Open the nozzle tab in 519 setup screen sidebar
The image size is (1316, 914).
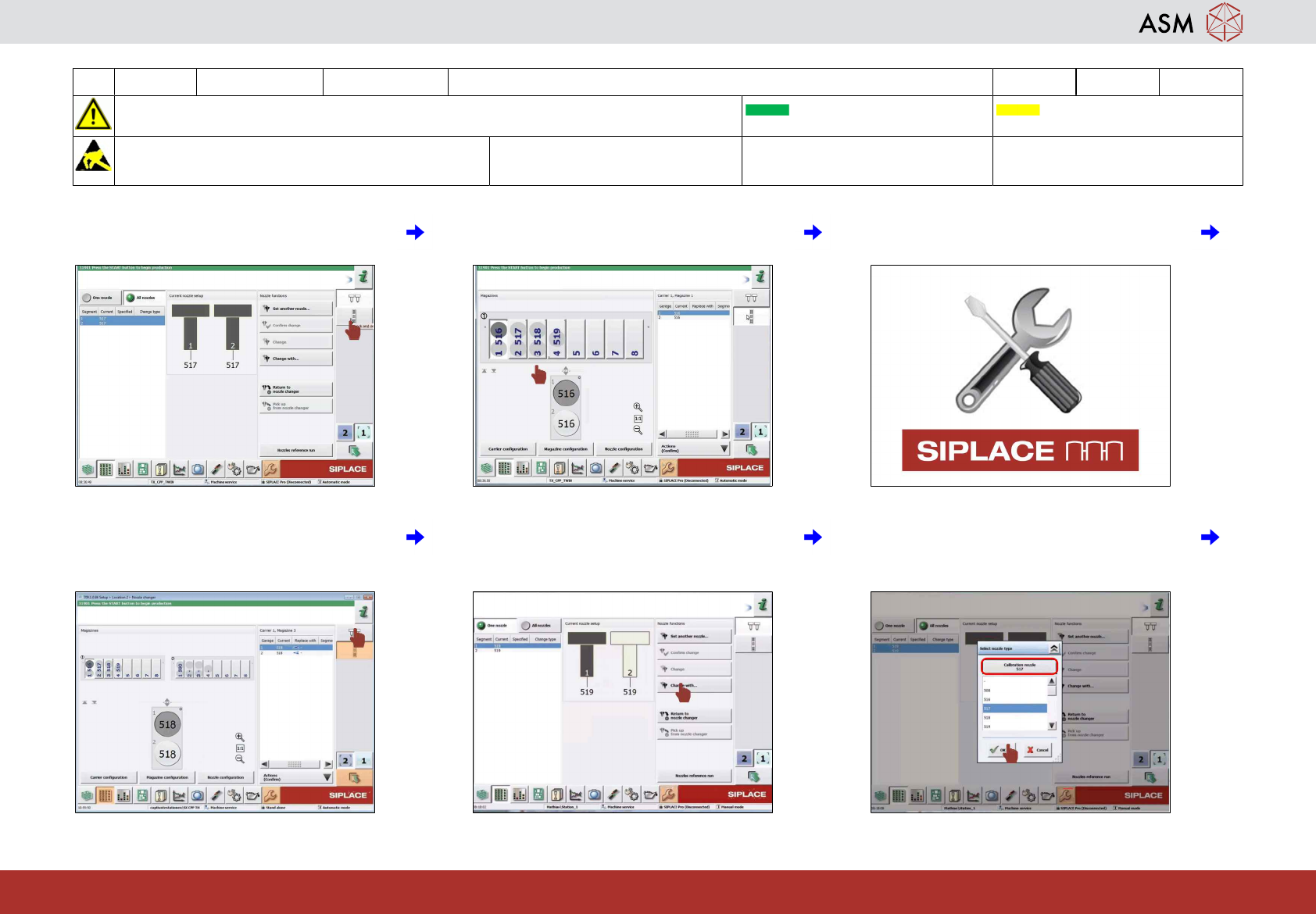point(754,626)
